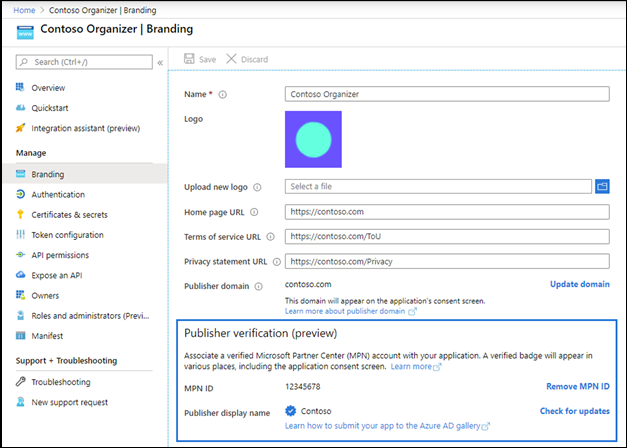627x448 pixels.
Task: Click the Privacy statement URL text field
Action: point(447,261)
